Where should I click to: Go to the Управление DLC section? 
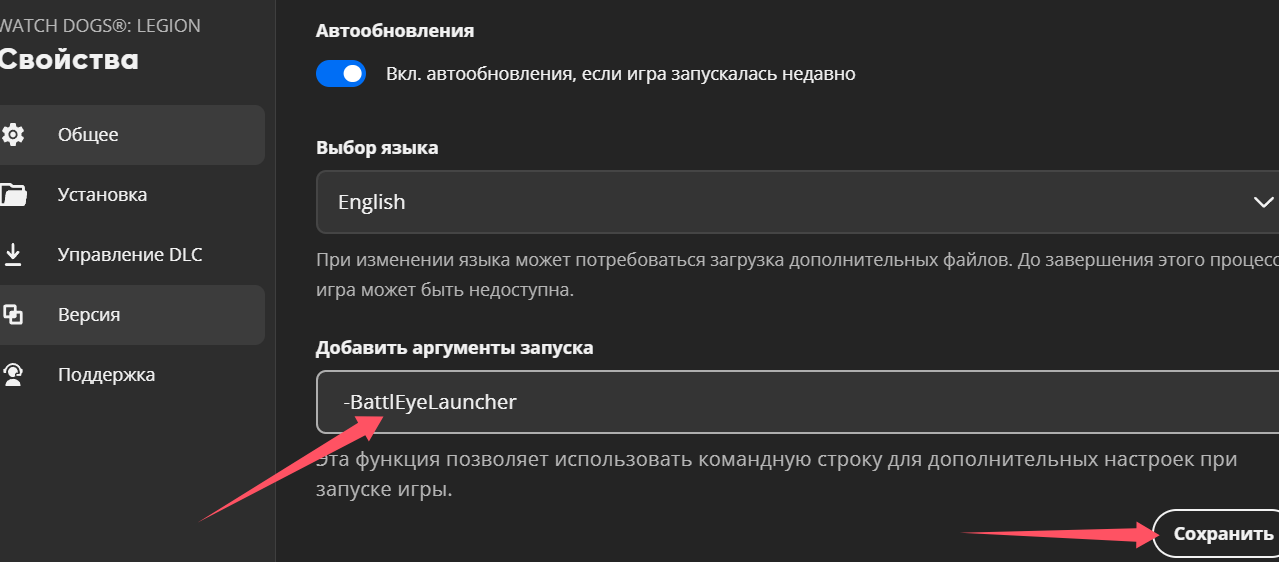[x=132, y=254]
